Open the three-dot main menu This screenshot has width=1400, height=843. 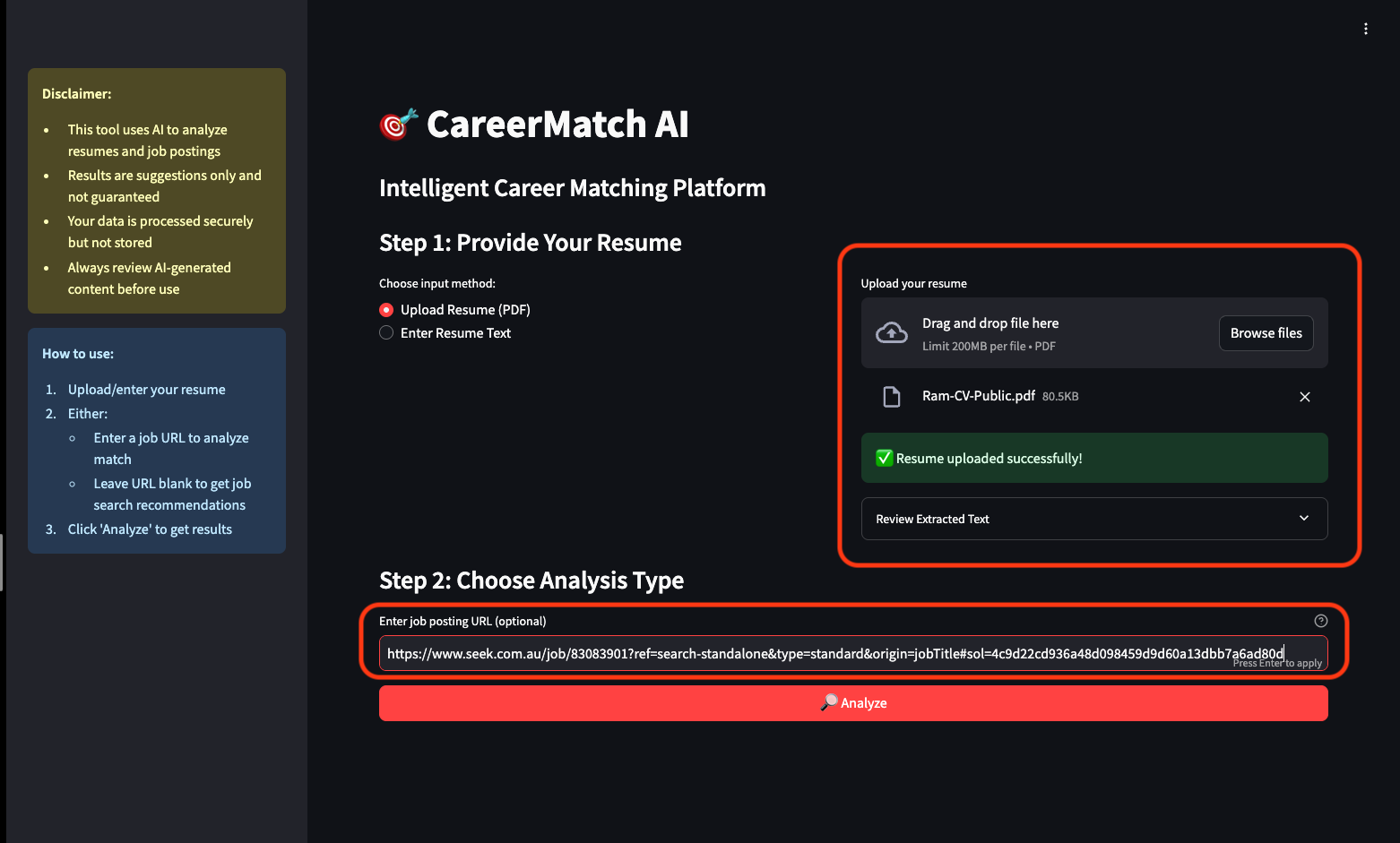click(x=1365, y=29)
